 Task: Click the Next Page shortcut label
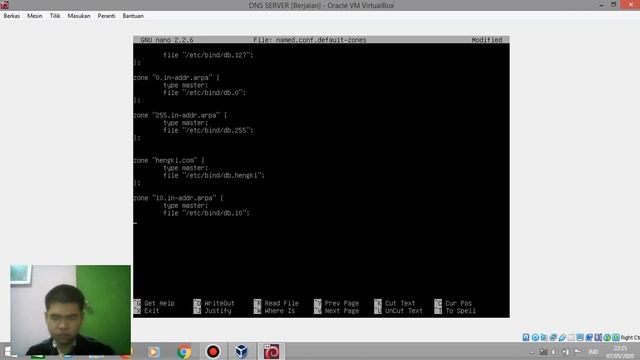[x=342, y=311]
